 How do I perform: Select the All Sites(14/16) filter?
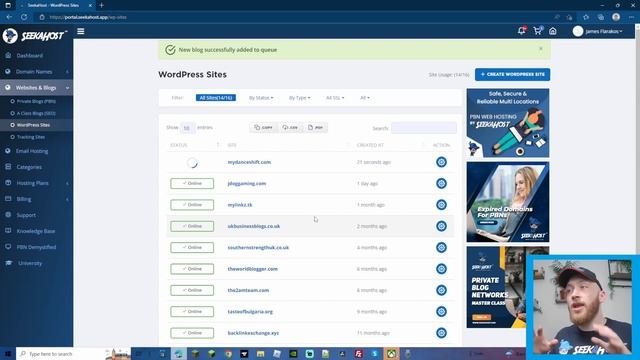(x=216, y=98)
